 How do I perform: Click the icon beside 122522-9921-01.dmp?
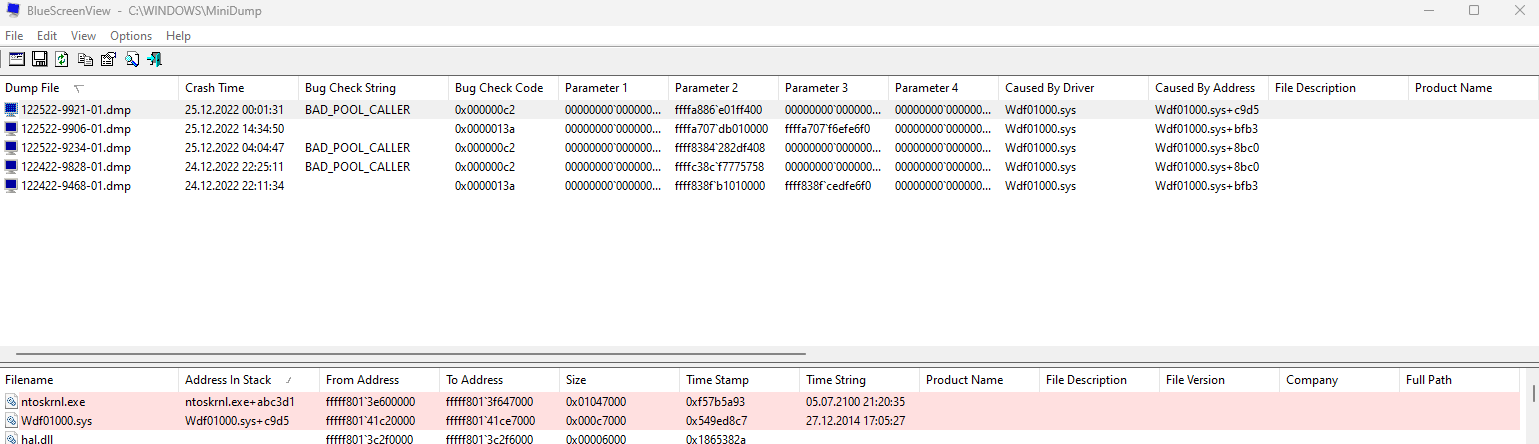(11, 110)
